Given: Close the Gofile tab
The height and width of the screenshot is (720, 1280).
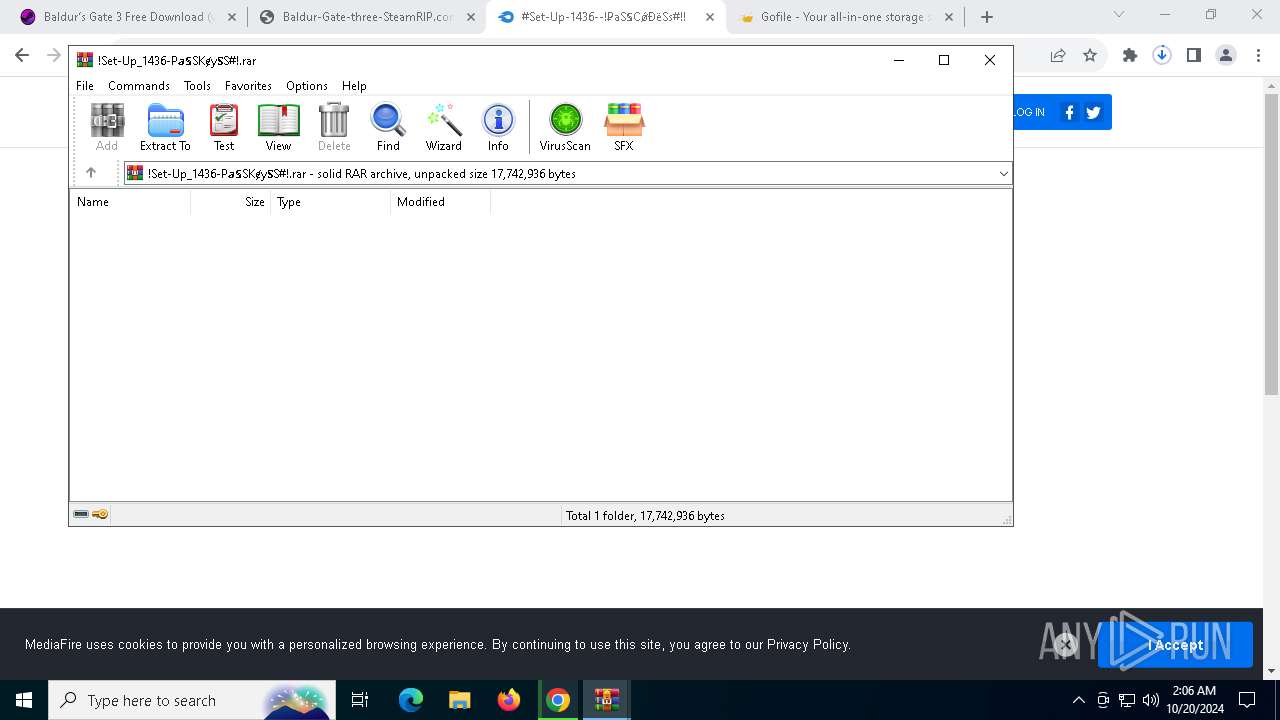Looking at the screenshot, I should click(x=948, y=17).
